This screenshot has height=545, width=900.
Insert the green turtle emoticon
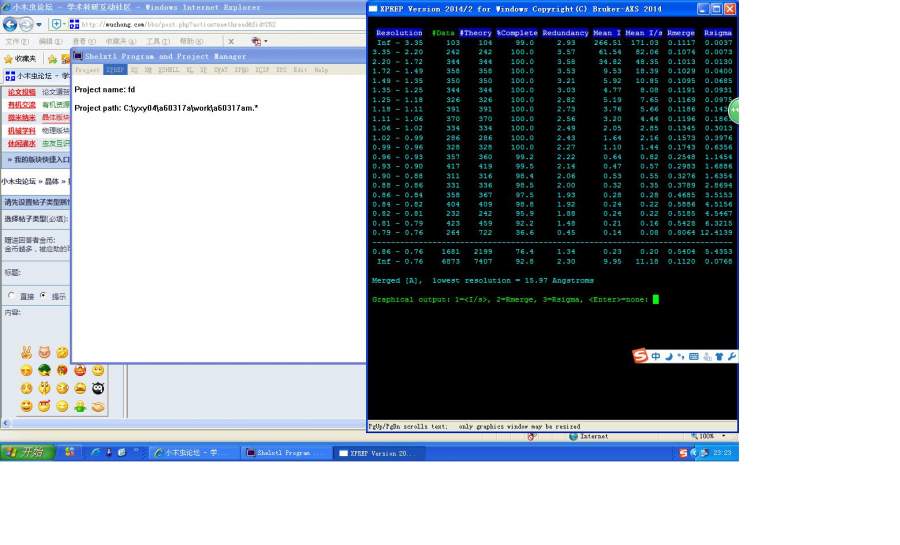click(44, 370)
